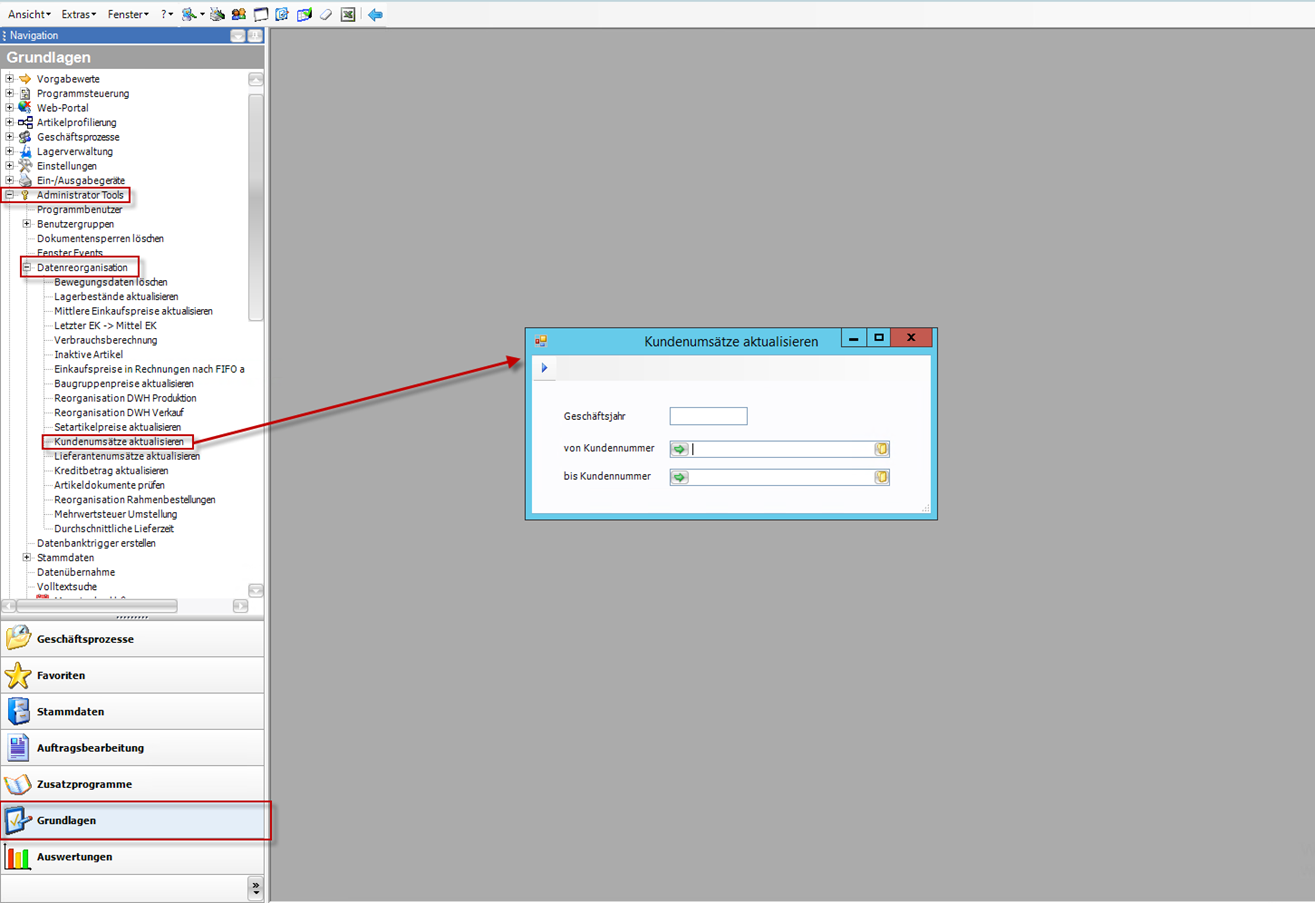This screenshot has height=903, width=1315.
Task: Click the Geschäftsjahr input field
Action: [708, 416]
